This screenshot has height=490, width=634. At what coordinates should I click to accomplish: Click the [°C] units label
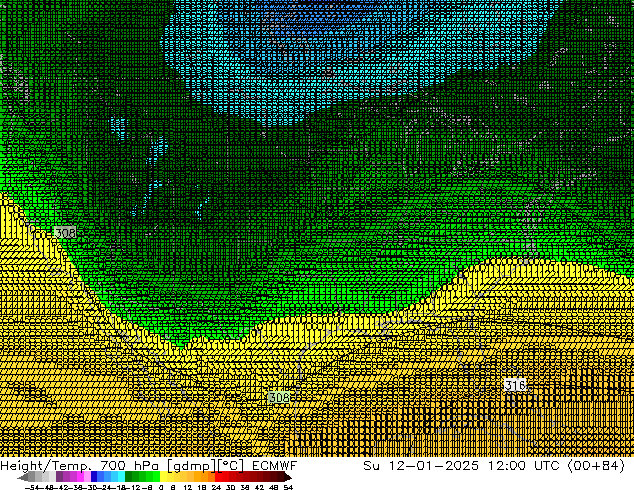click(x=231, y=466)
